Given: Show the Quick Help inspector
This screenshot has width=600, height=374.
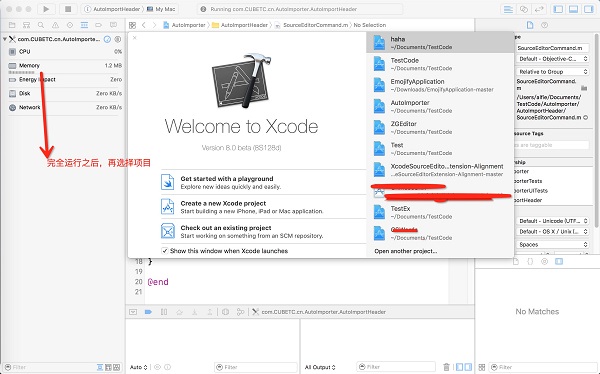Looking at the screenshot, I should (545, 25).
